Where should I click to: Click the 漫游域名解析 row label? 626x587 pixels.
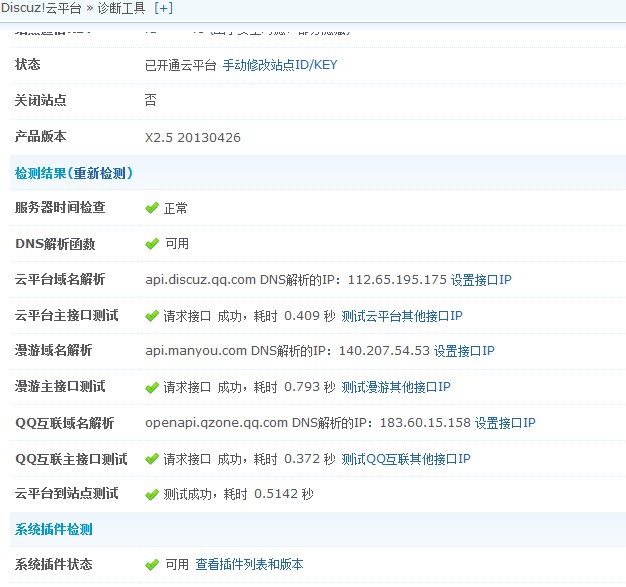pyautogui.click(x=53, y=350)
